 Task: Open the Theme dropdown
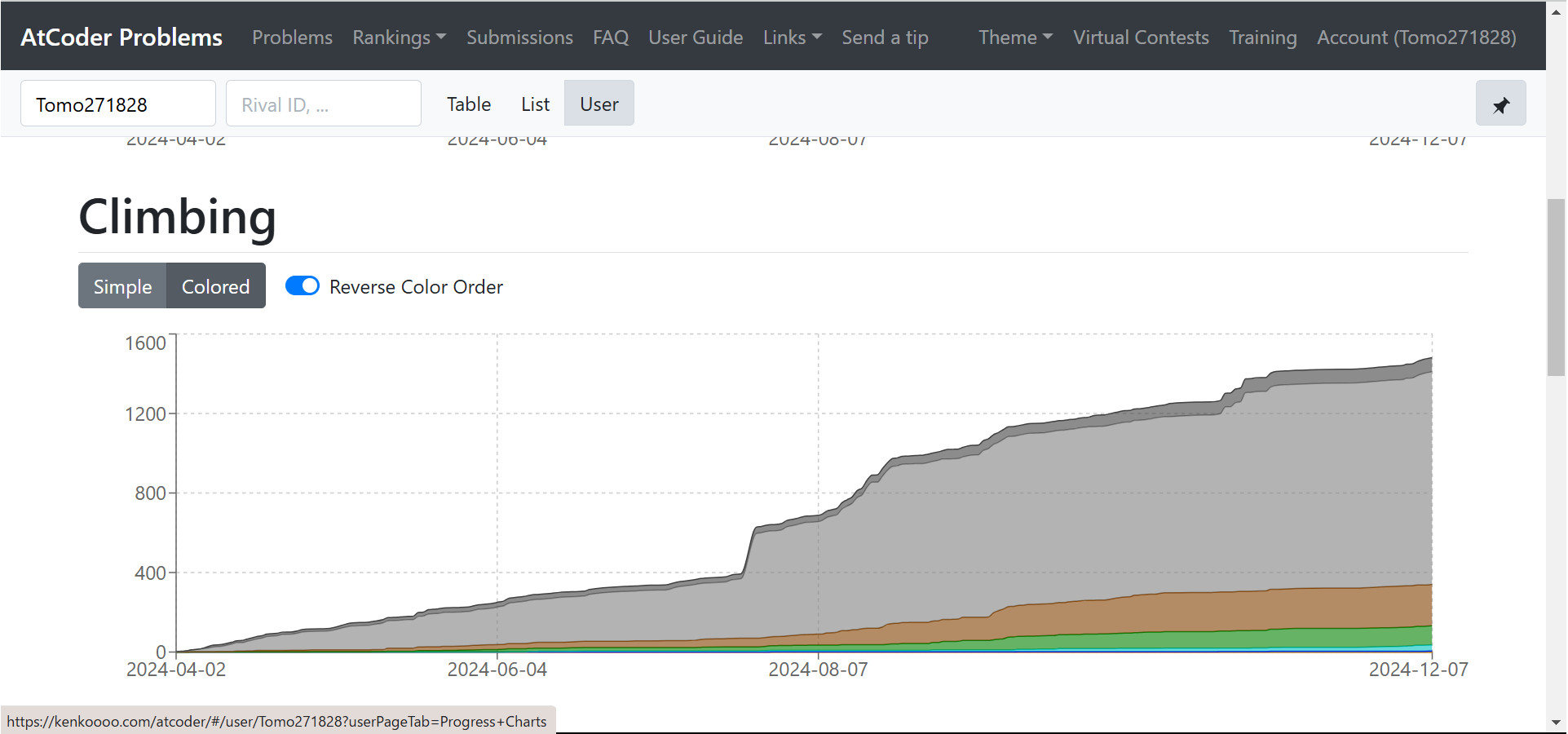[1016, 38]
